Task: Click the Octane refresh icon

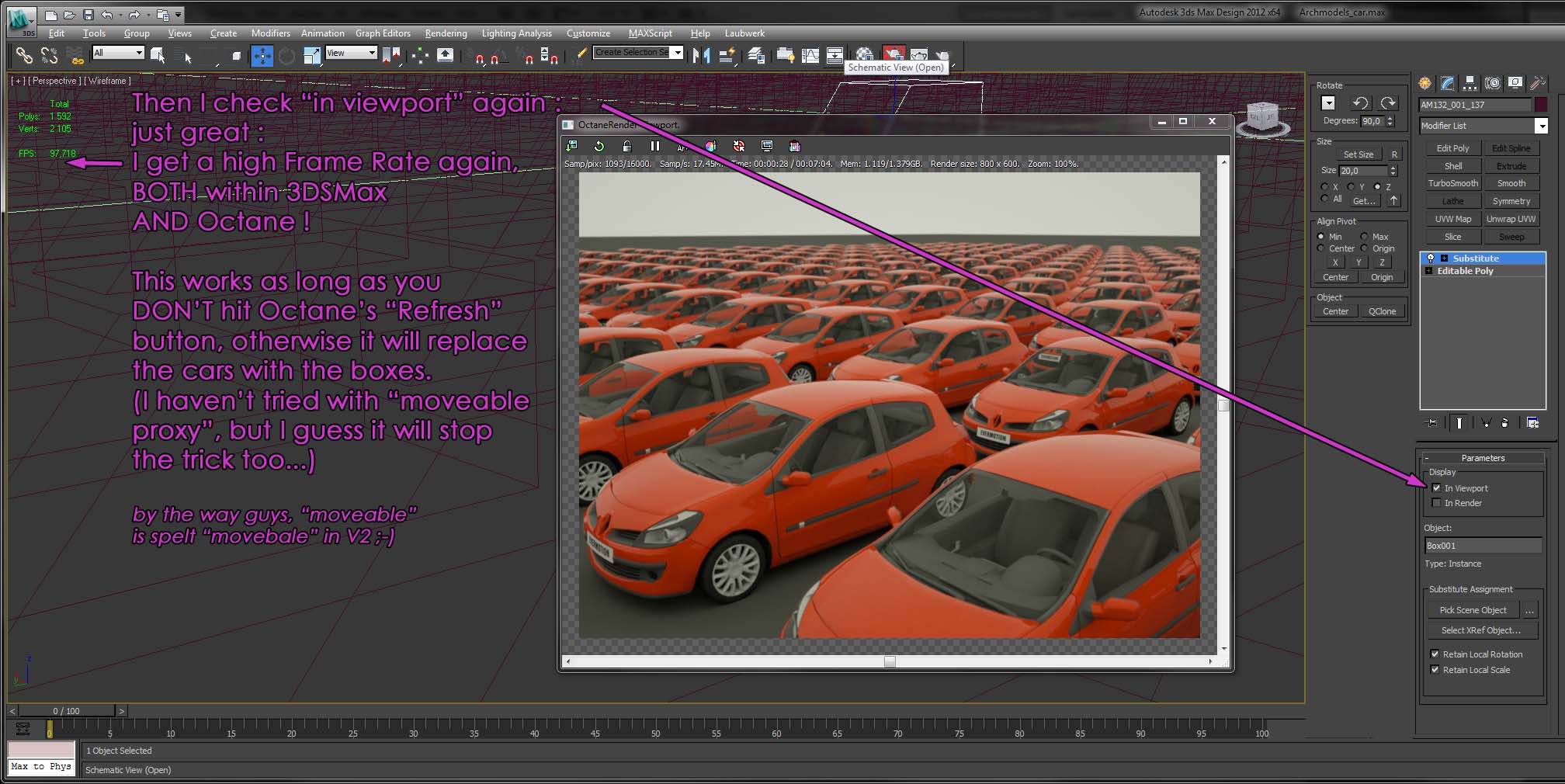Action: tap(599, 146)
